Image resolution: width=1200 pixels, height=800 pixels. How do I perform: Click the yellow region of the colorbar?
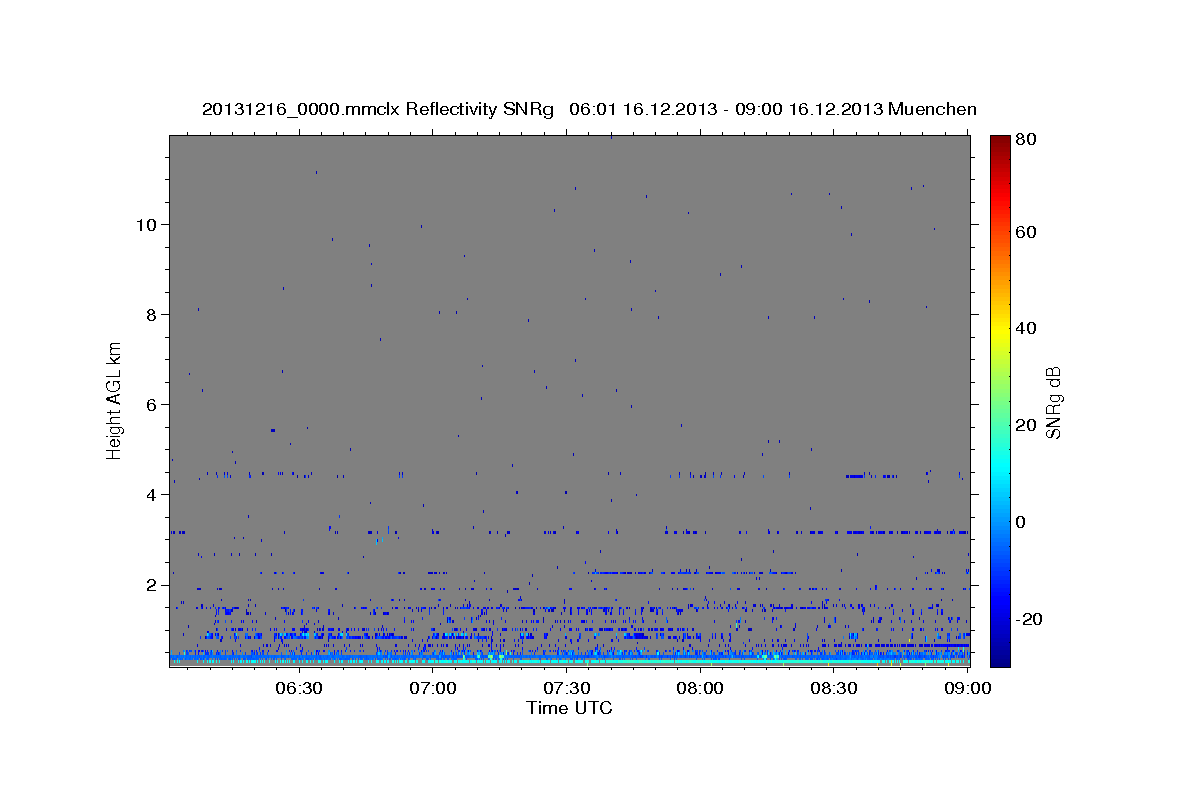[x=1000, y=330]
